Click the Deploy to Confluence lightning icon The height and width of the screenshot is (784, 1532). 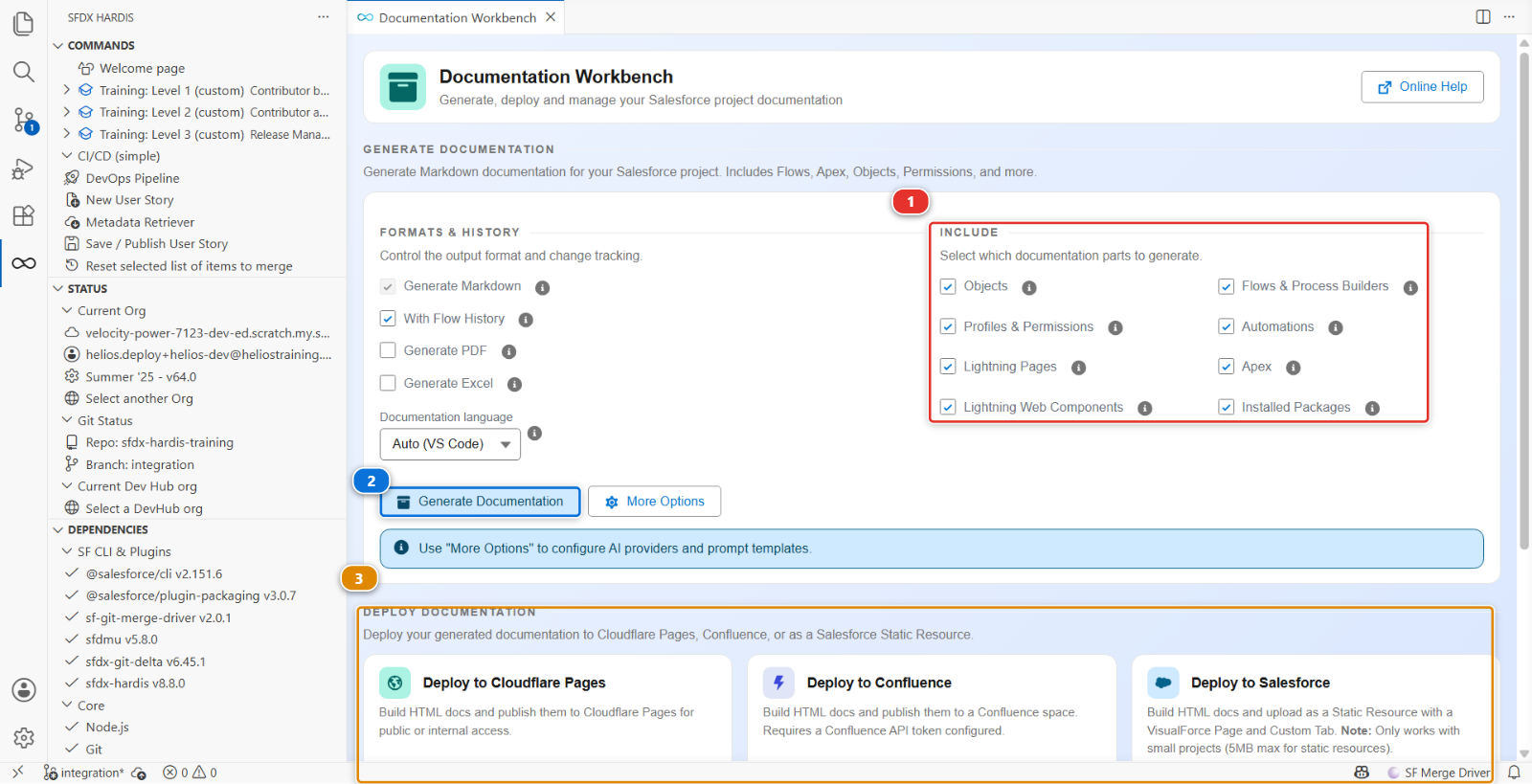(x=778, y=683)
